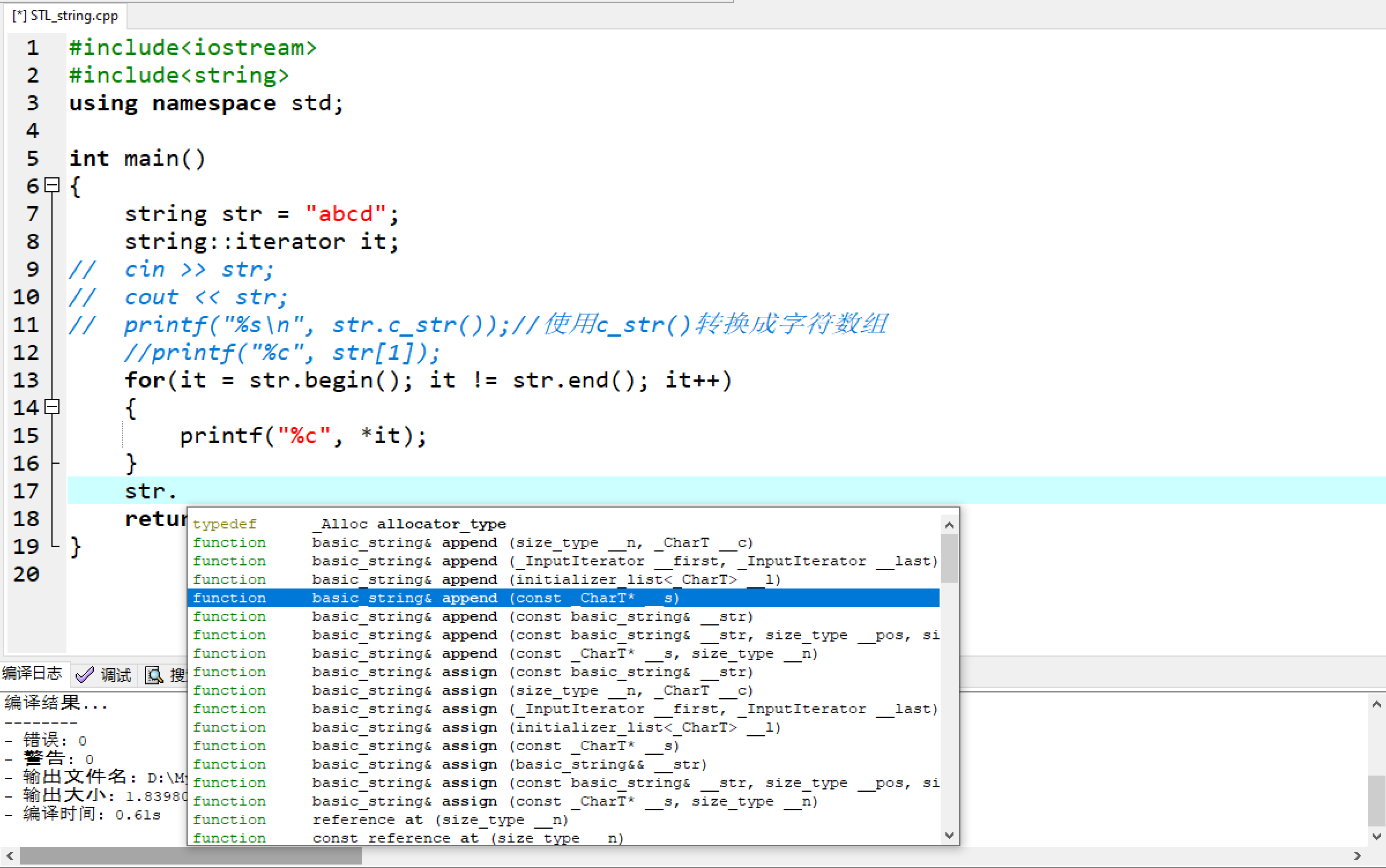Click the "abcd" string literal

[x=345, y=214]
